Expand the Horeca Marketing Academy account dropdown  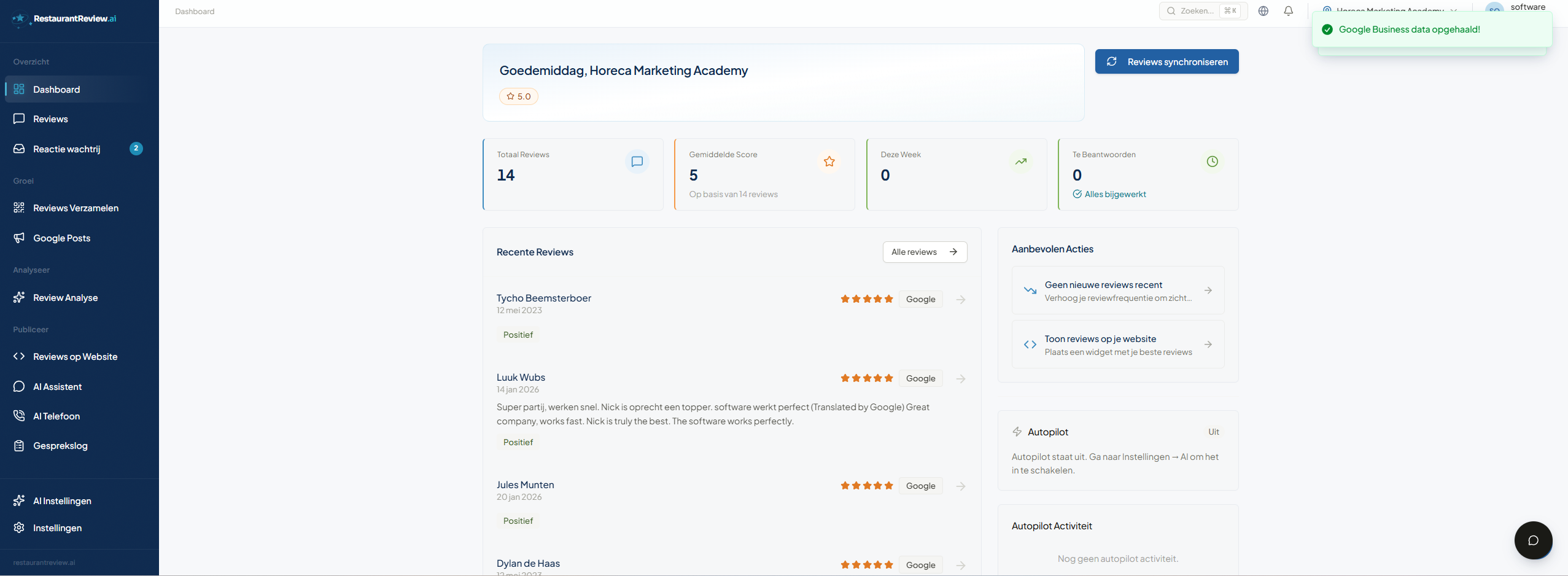tap(1391, 10)
